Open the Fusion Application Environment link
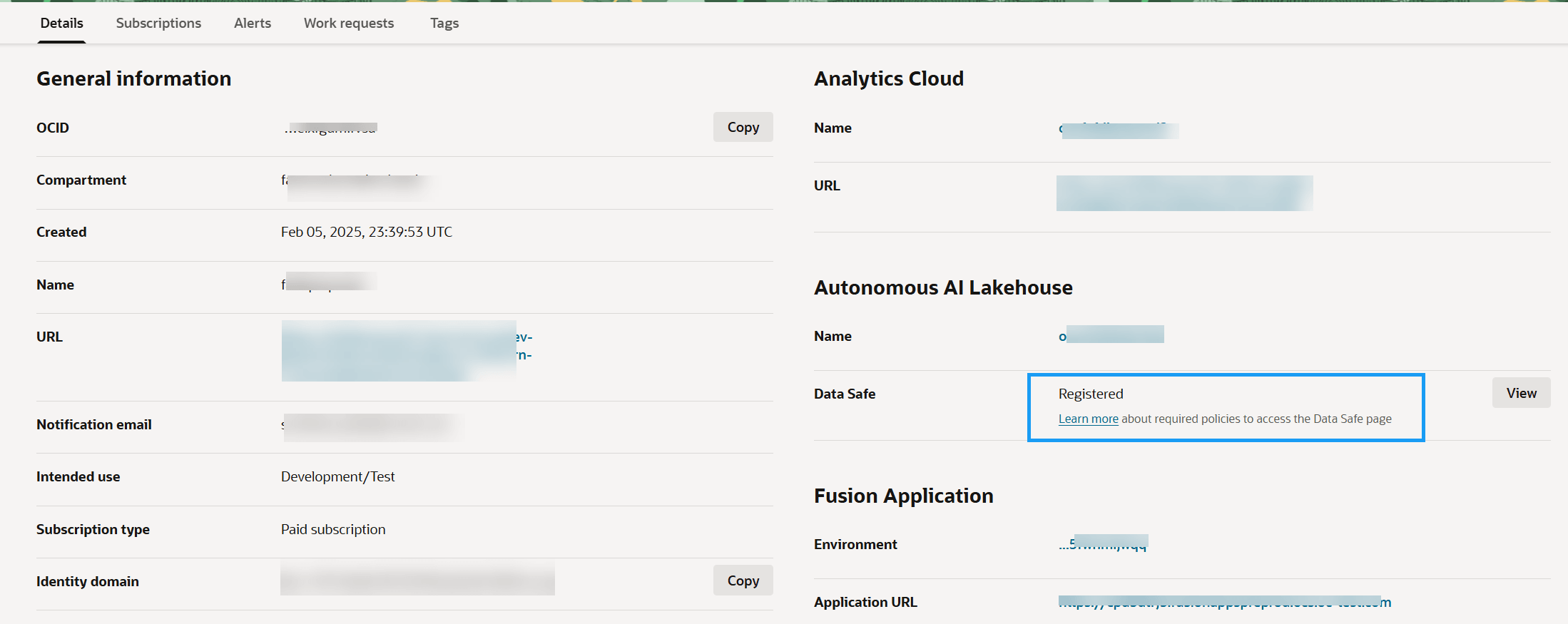 [x=1103, y=543]
